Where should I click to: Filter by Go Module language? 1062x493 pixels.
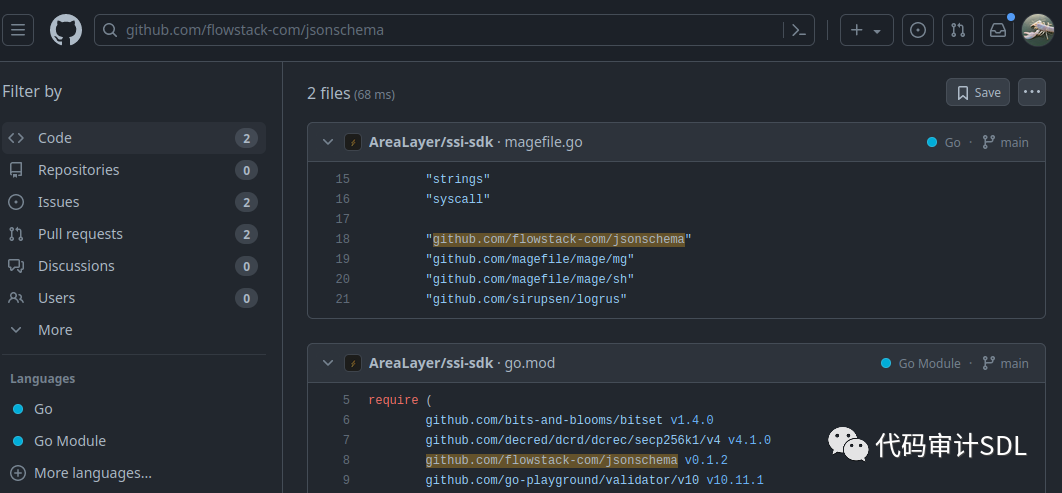pyautogui.click(x=69, y=441)
